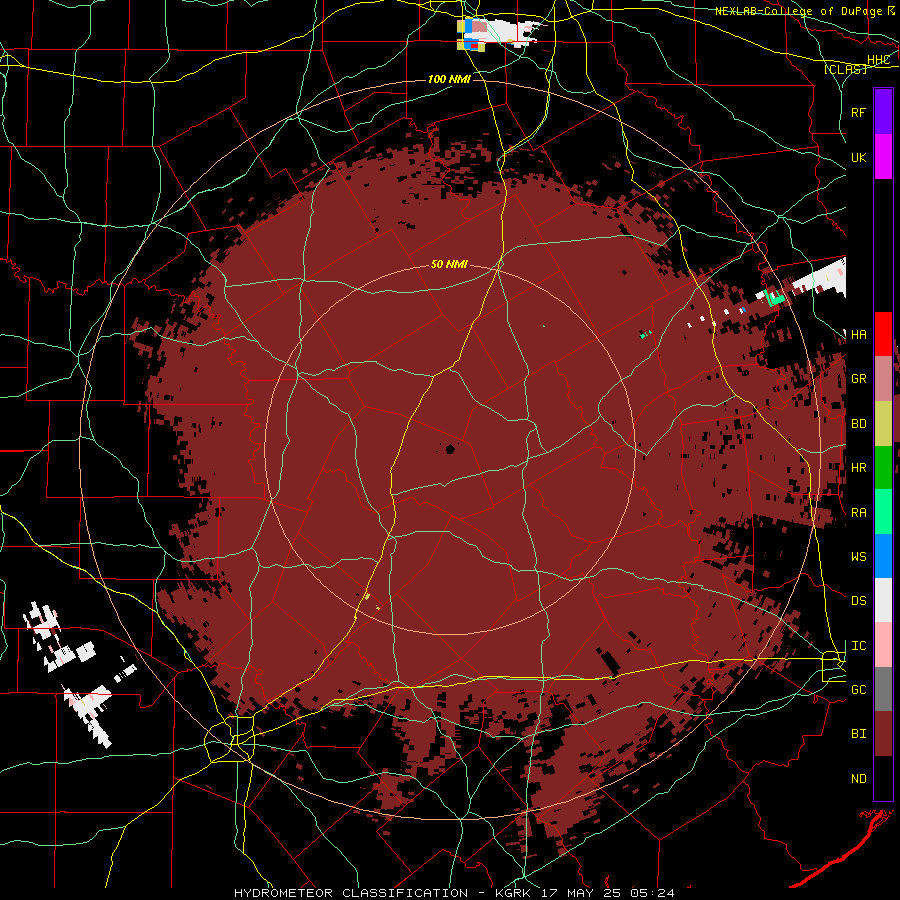Click the '50 NMI' range ring label

tap(449, 264)
